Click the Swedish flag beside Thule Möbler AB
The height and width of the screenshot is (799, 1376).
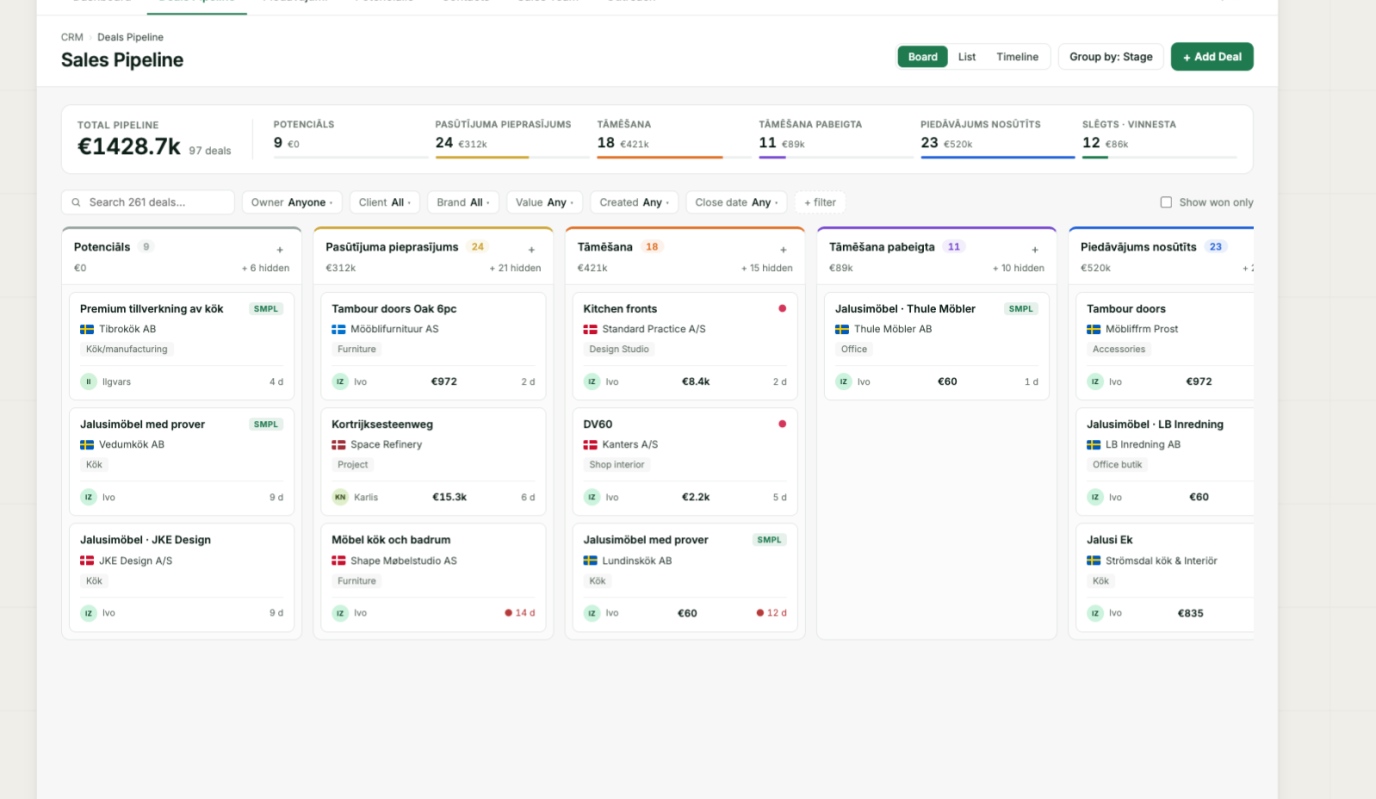coord(842,329)
